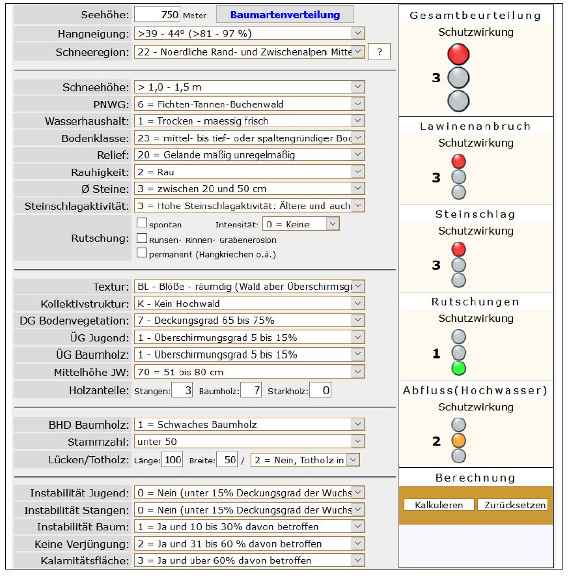Open the Schneeregion help question-mark button
The height and width of the screenshot is (576, 569).
[x=379, y=52]
